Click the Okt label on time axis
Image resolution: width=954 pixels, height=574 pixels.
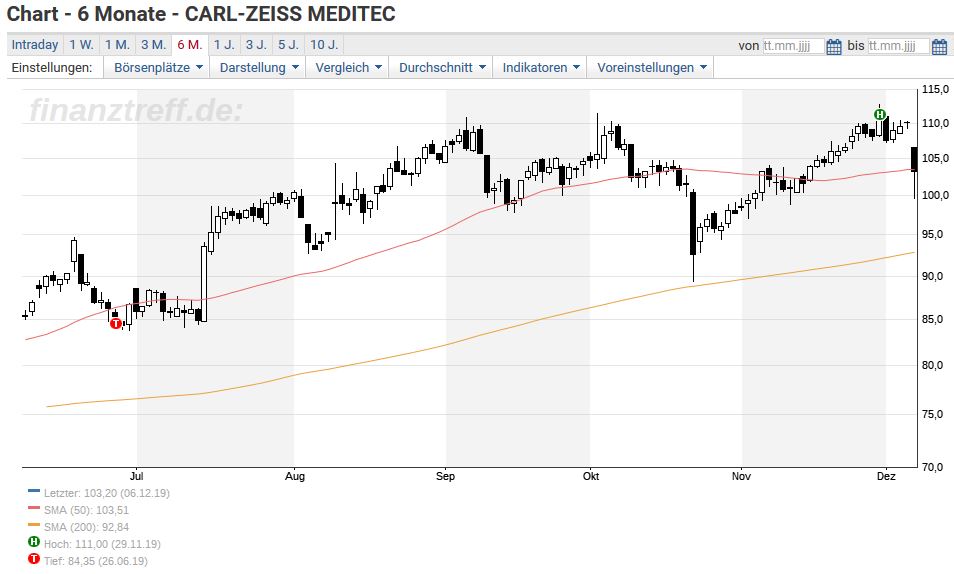(591, 476)
